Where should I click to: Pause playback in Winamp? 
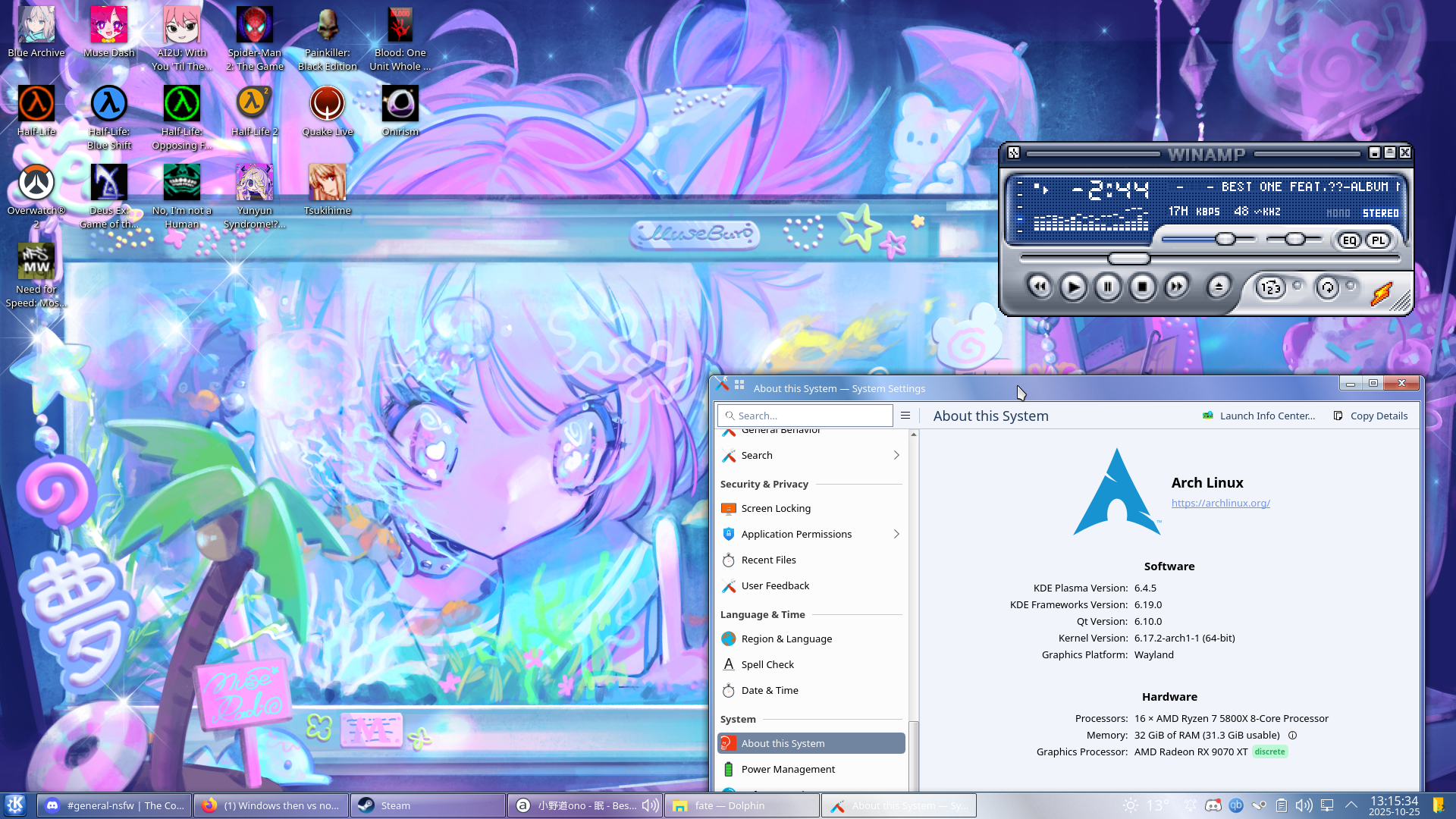coord(1107,287)
